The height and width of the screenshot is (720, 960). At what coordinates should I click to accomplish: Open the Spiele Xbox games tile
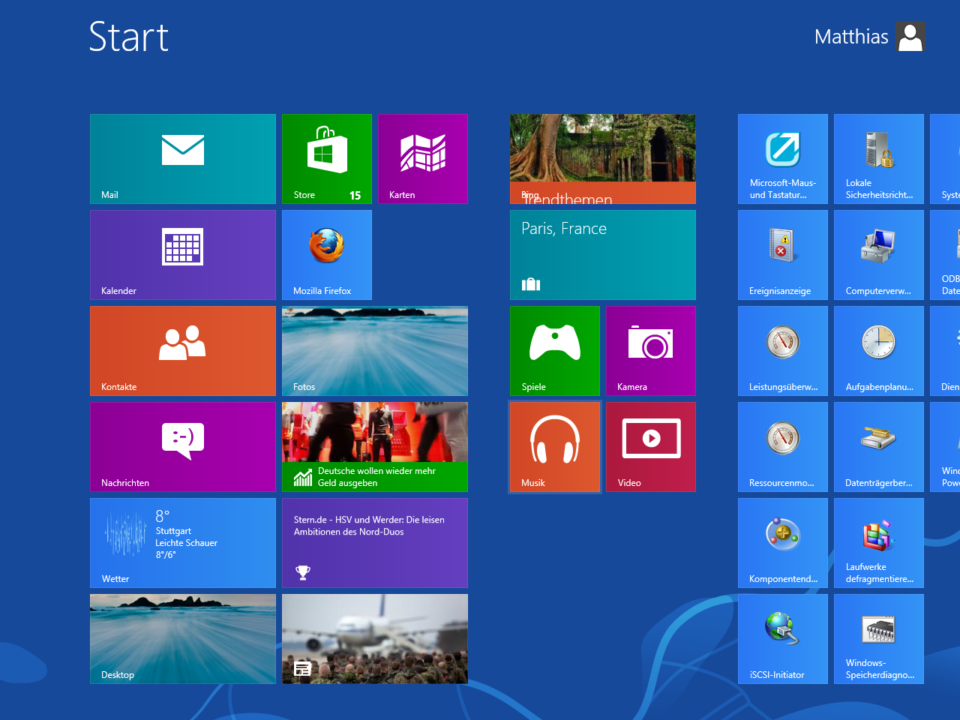pos(554,350)
